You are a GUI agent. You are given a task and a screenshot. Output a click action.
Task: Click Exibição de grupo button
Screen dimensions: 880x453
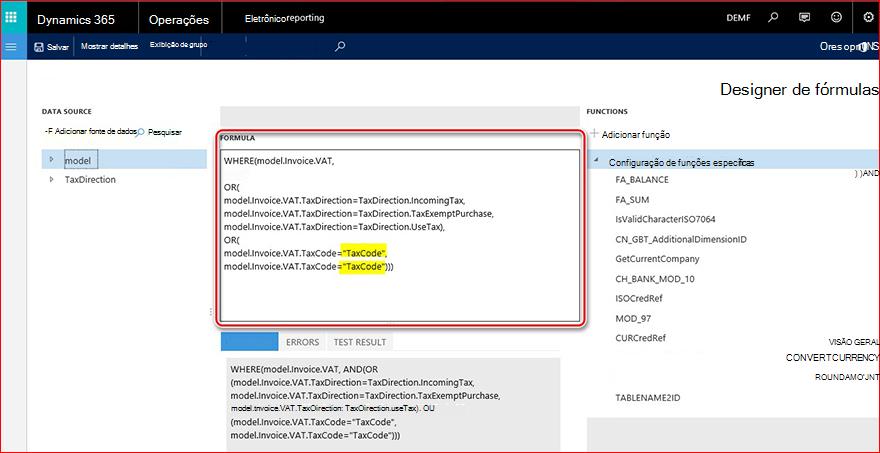pos(178,45)
